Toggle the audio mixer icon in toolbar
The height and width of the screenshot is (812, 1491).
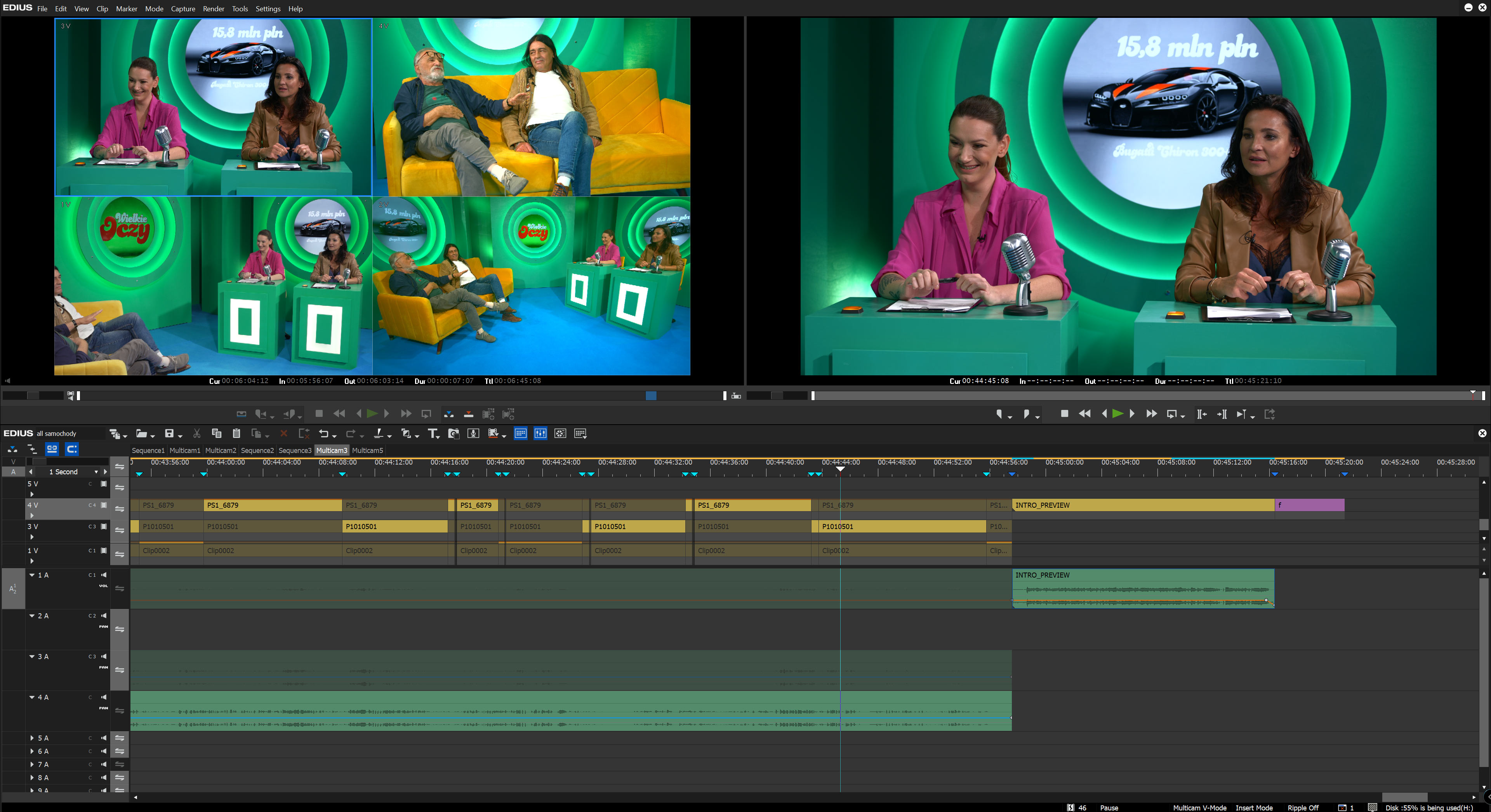tap(540, 434)
